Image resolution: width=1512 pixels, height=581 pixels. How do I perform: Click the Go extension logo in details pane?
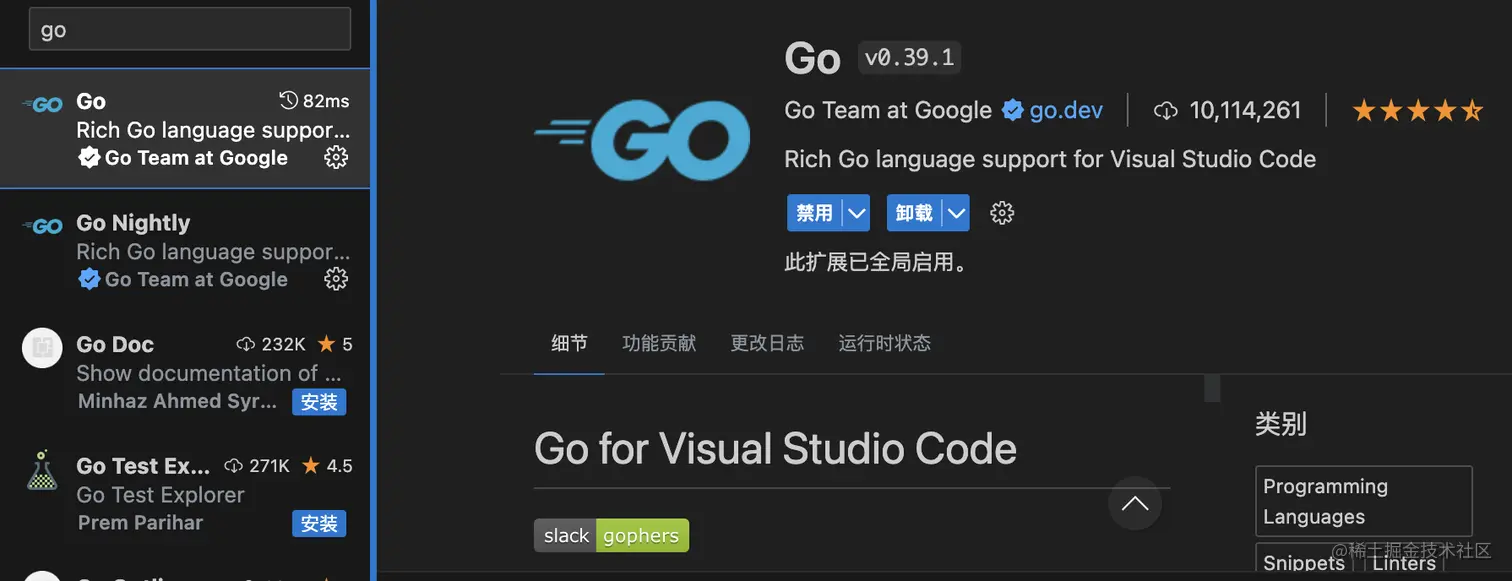coord(641,141)
